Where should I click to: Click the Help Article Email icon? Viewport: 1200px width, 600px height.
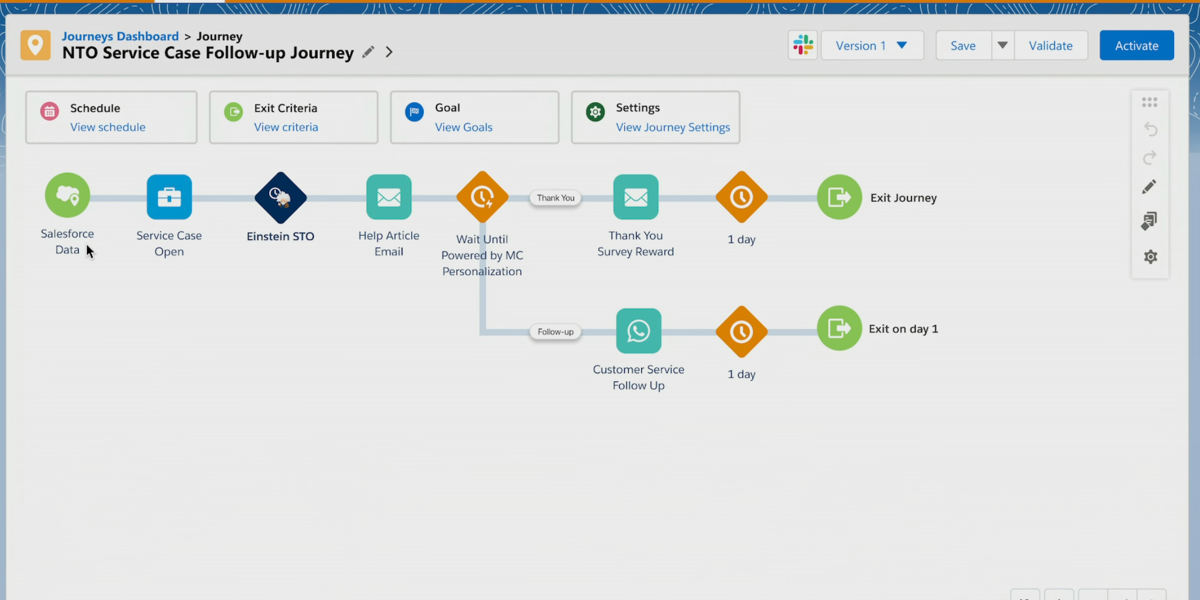pyautogui.click(x=389, y=197)
